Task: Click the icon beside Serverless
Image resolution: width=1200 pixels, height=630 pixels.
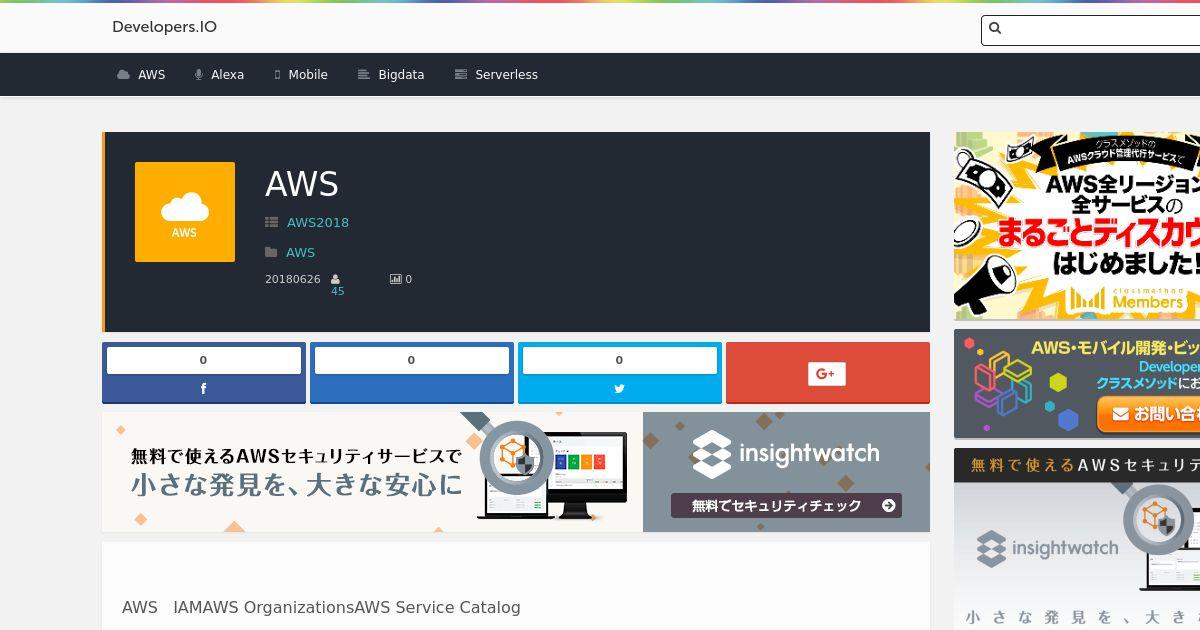Action: pyautogui.click(x=461, y=75)
